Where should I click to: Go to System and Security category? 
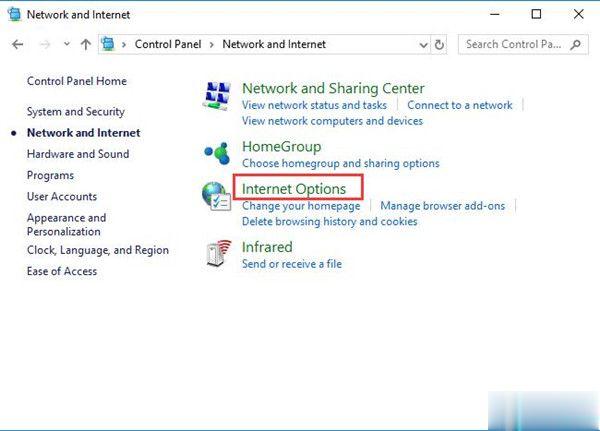76,111
